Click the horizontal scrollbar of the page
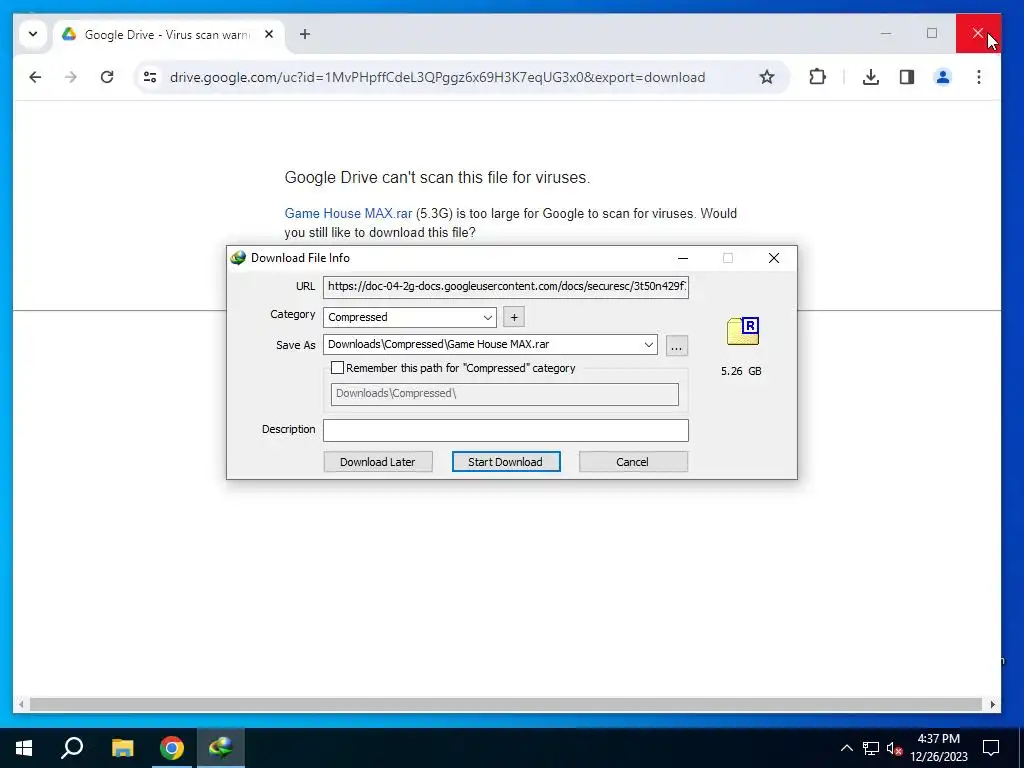The height and width of the screenshot is (768, 1024). click(x=505, y=705)
